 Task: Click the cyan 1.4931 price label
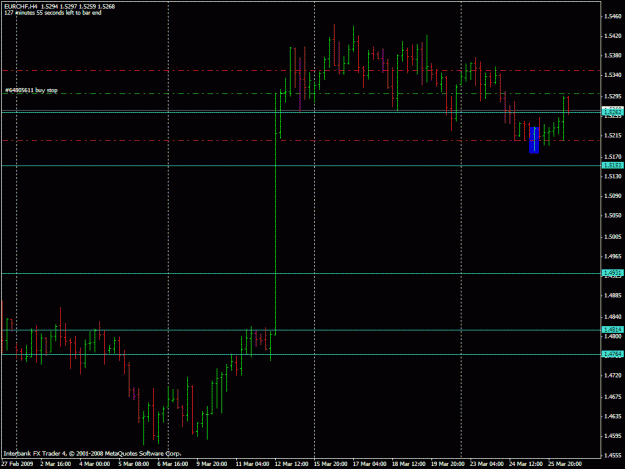tap(612, 273)
